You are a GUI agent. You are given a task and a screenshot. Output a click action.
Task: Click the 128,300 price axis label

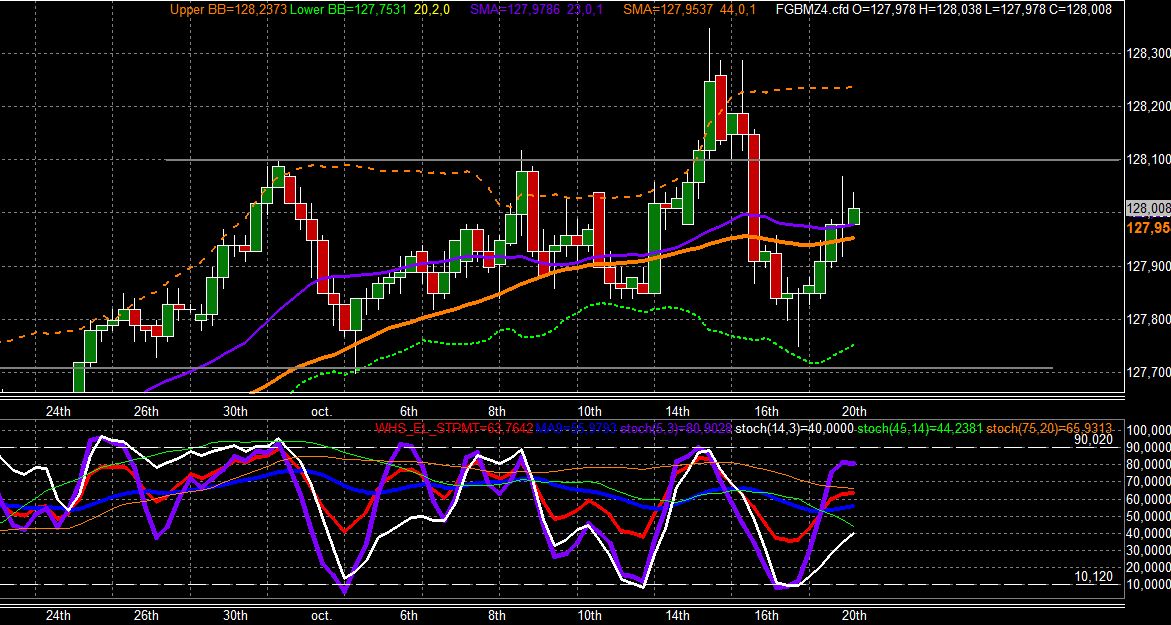(x=1149, y=53)
